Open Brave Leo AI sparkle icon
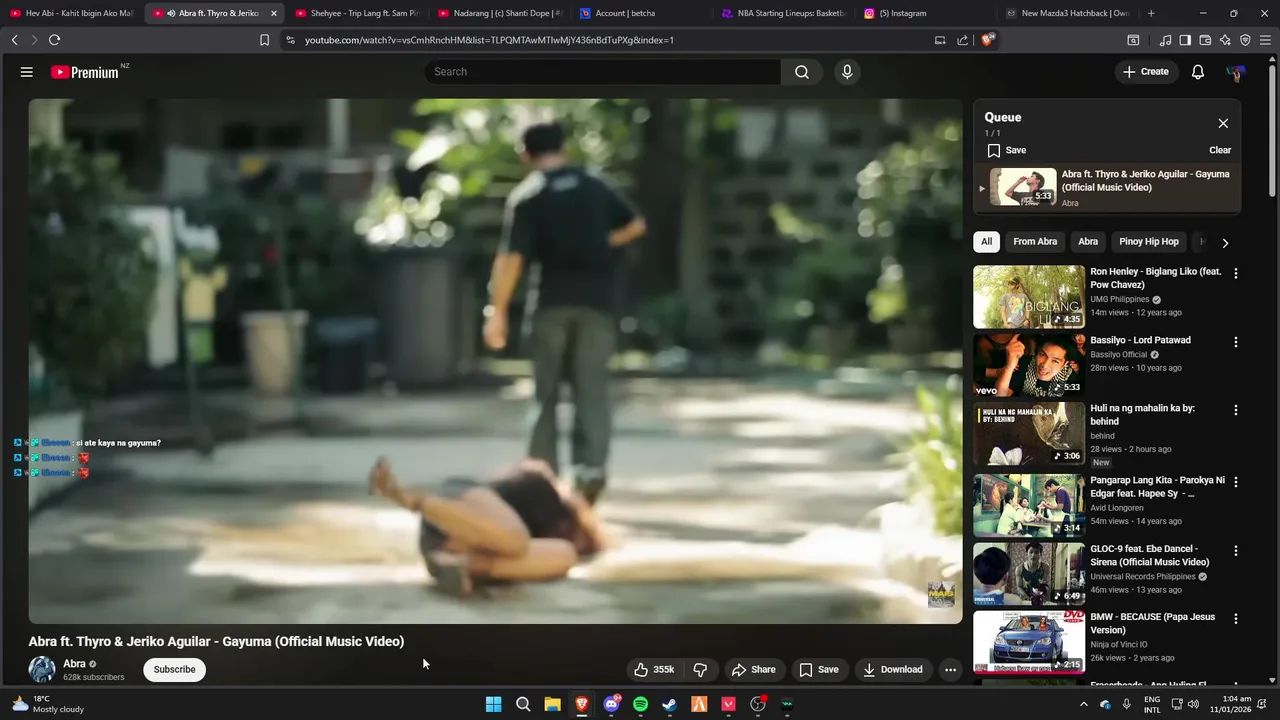Image resolution: width=1280 pixels, height=720 pixels. coord(1225,40)
